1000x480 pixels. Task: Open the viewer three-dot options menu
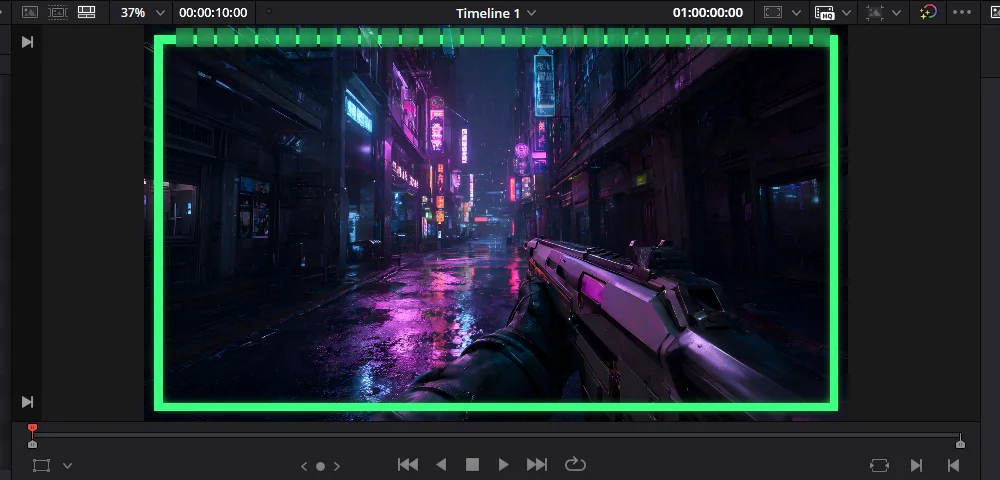click(962, 12)
